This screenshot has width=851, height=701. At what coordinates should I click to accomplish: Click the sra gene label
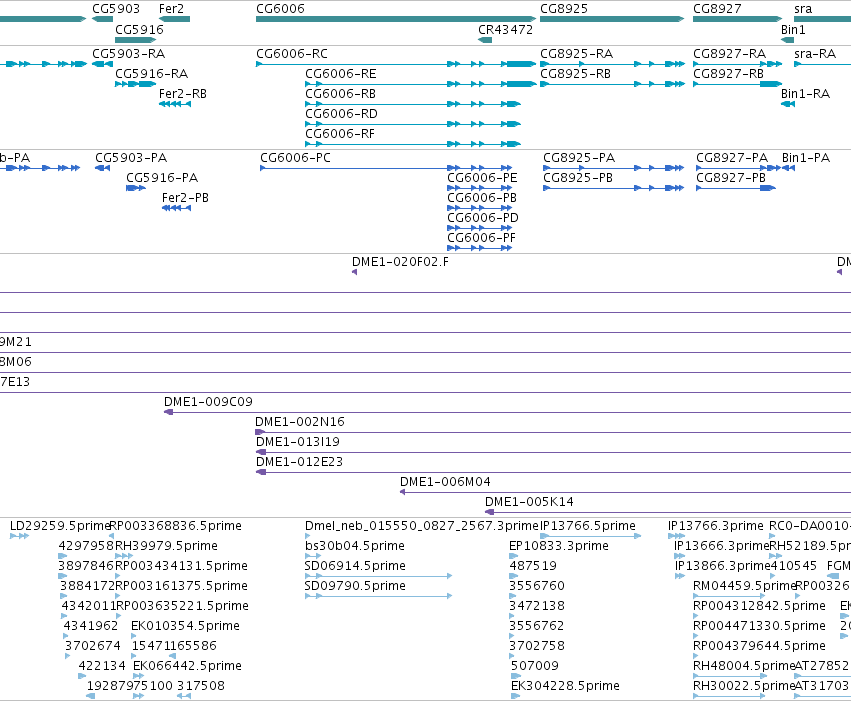[803, 9]
